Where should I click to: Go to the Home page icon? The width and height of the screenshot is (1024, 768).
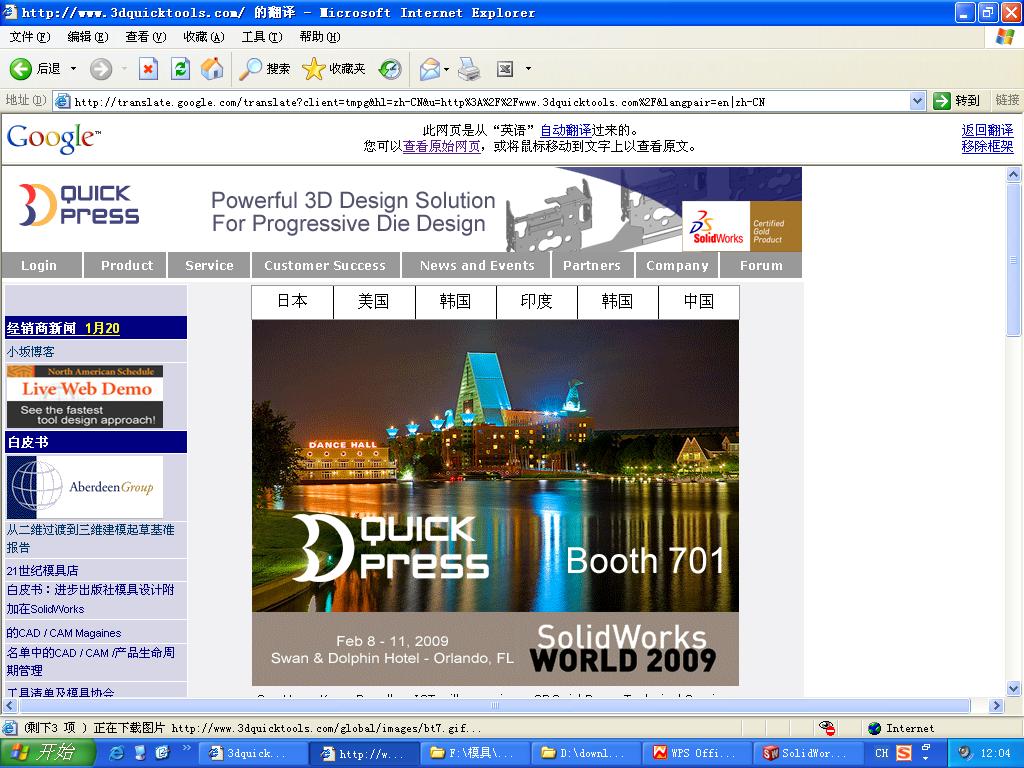[x=212, y=69]
